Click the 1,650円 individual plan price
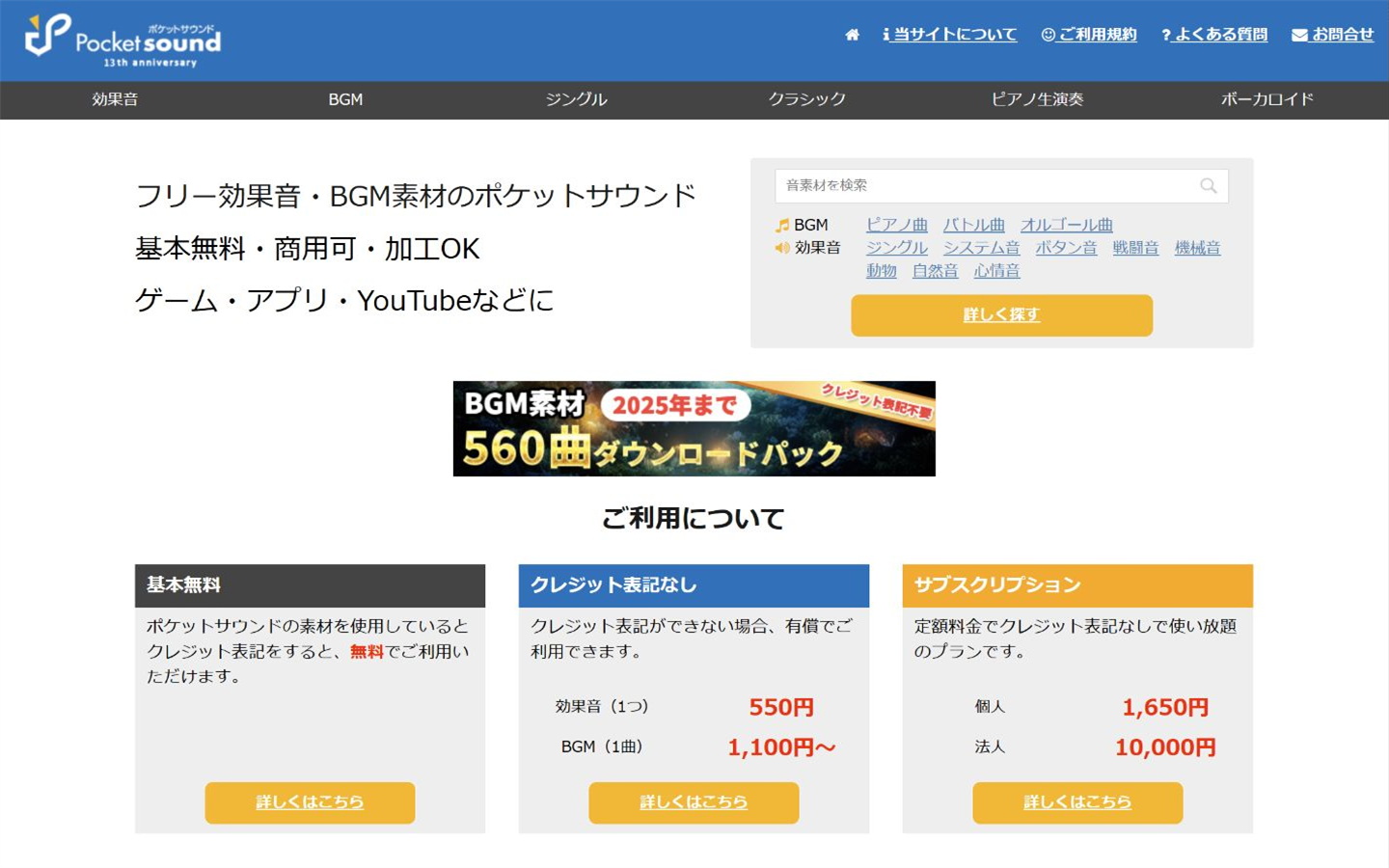Viewport: 1389px width, 868px height. pyautogui.click(x=1165, y=707)
